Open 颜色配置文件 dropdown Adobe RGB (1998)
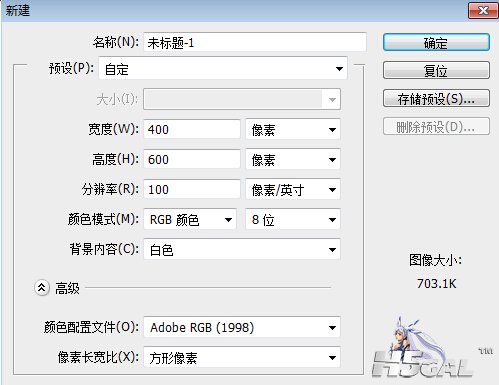The image size is (499, 385). click(242, 327)
